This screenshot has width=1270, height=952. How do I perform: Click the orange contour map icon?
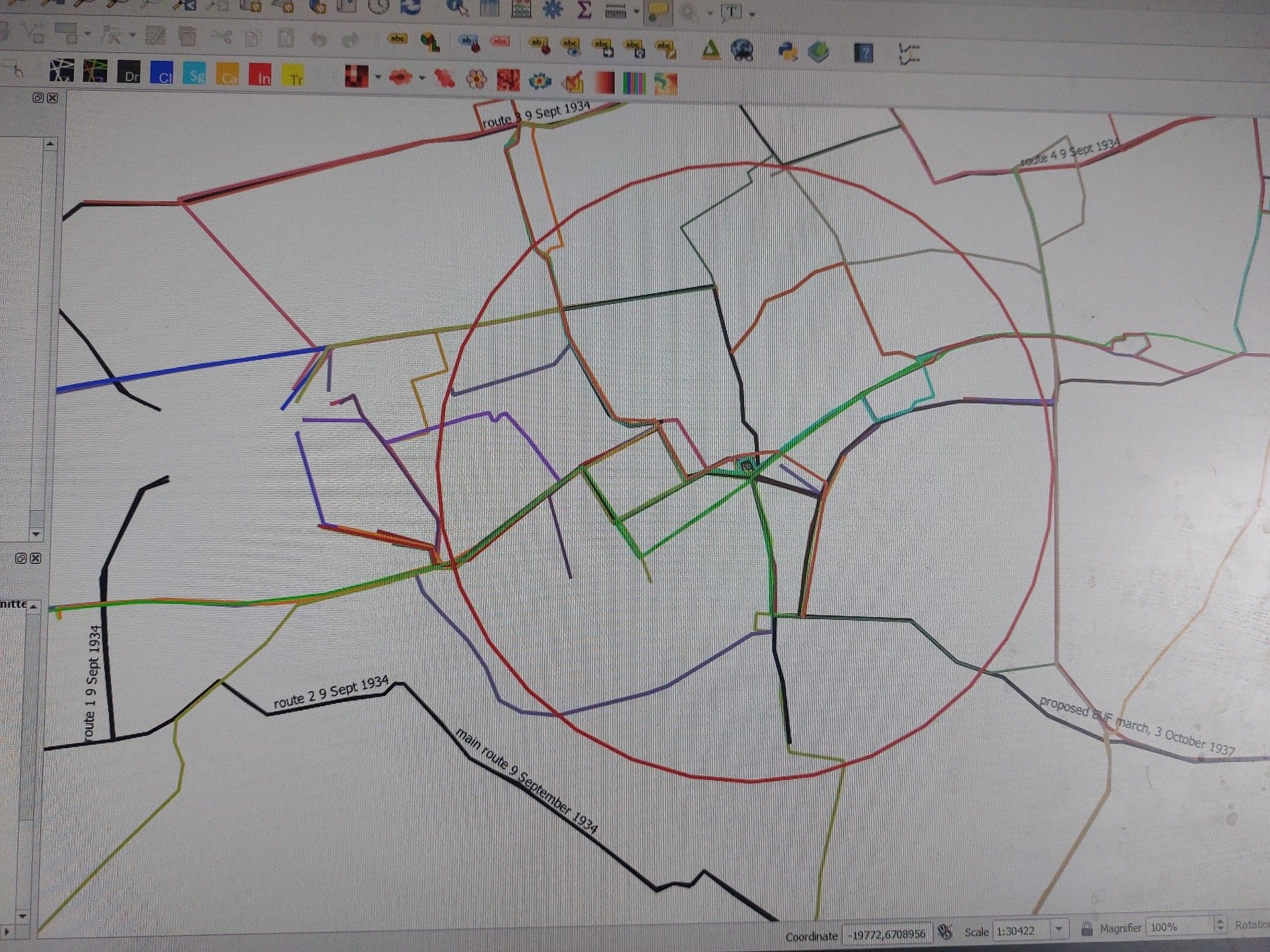click(665, 84)
